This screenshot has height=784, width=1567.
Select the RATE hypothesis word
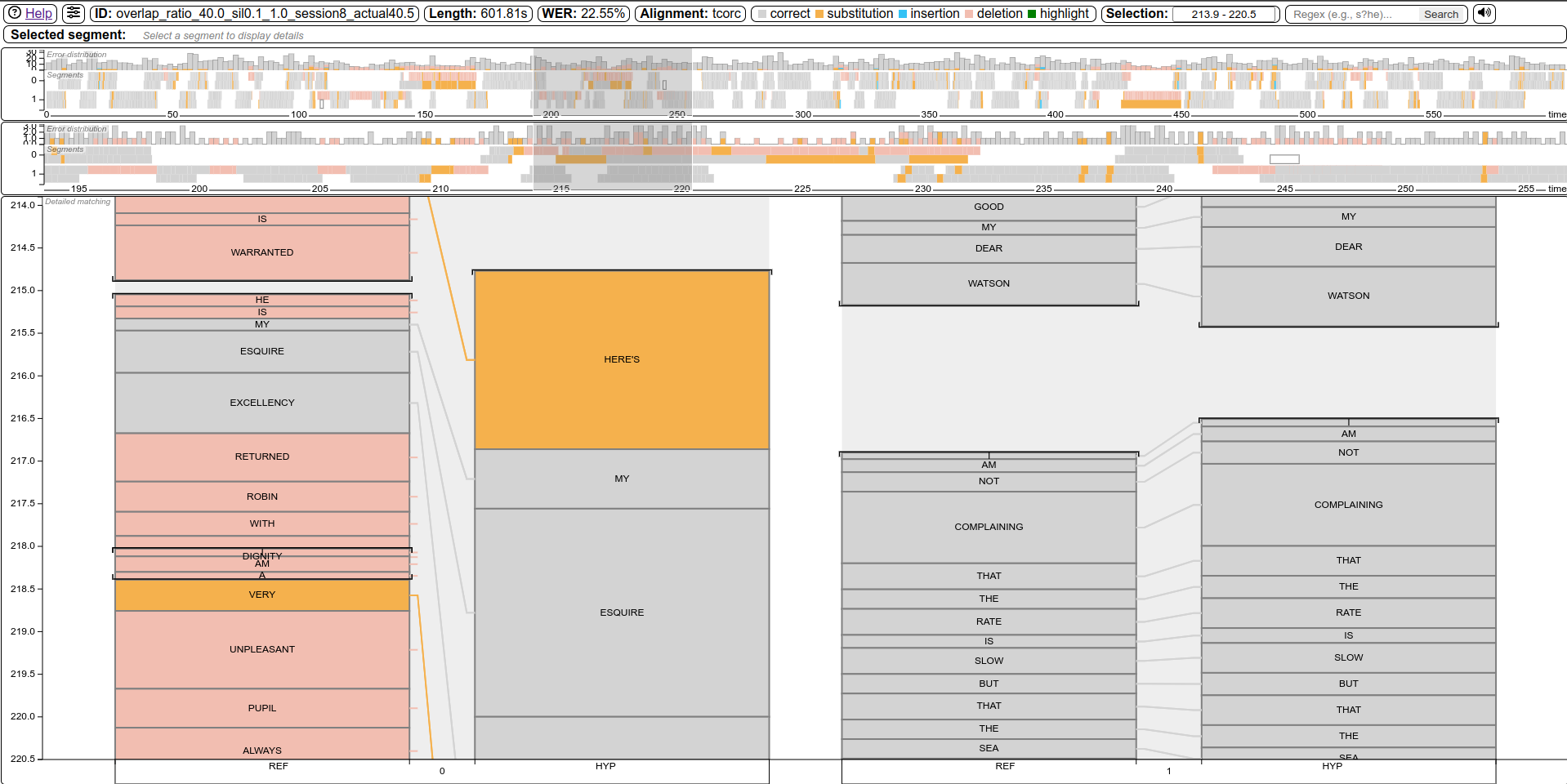[1348, 612]
